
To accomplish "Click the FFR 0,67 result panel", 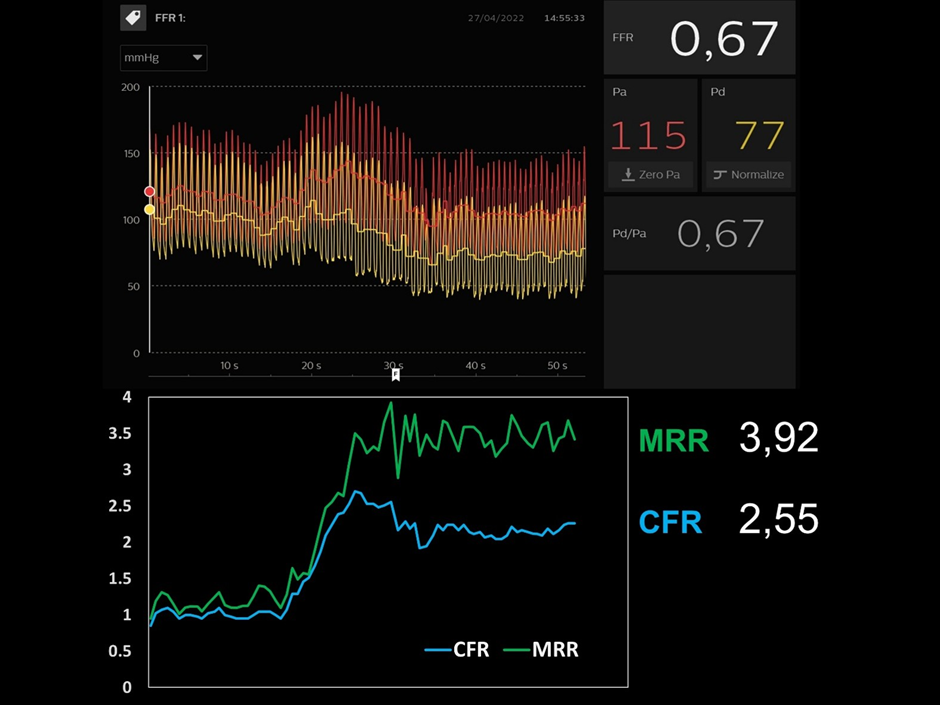I will tap(699, 38).
